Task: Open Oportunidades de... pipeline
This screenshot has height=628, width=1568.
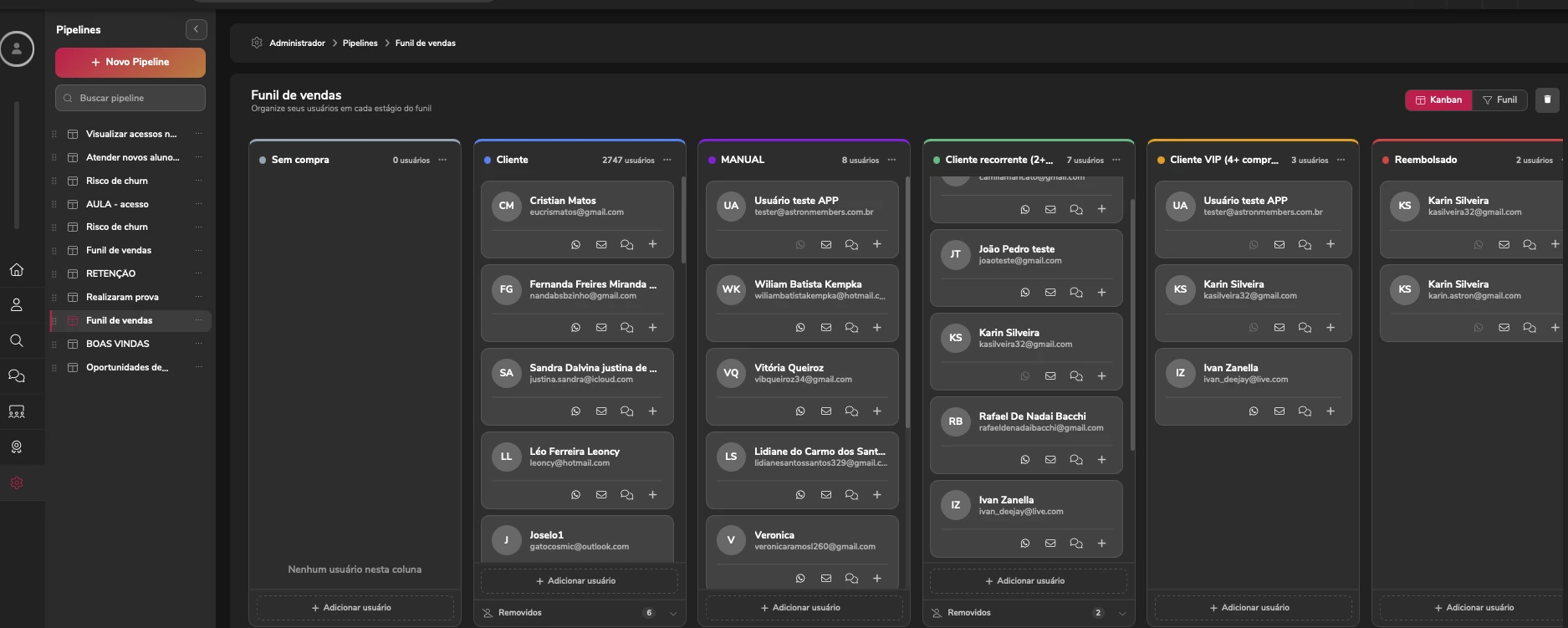Action: tap(127, 367)
